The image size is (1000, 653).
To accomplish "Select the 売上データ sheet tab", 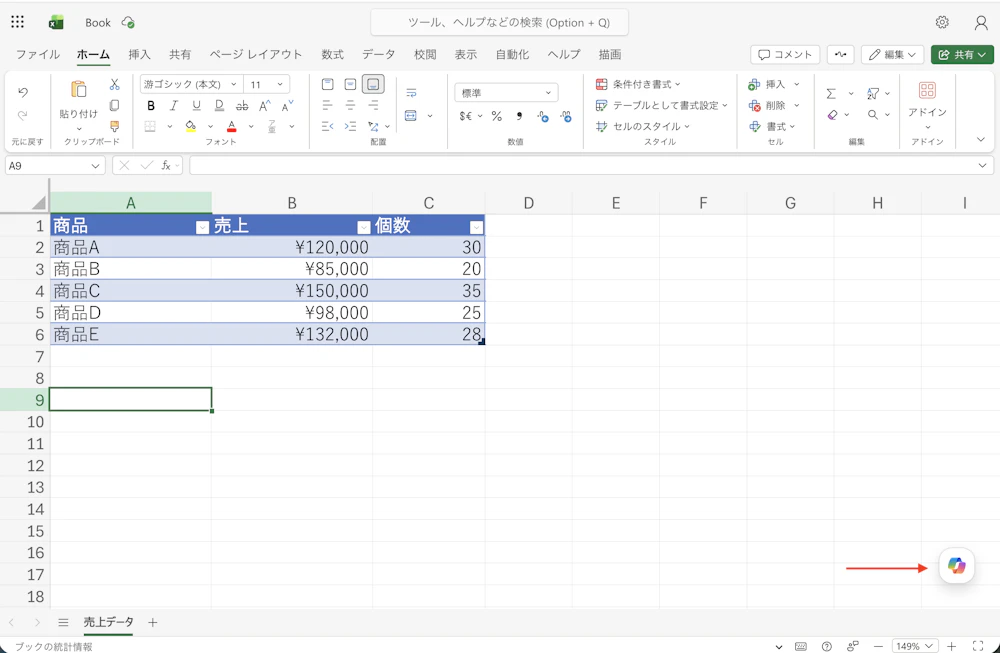I will [108, 622].
